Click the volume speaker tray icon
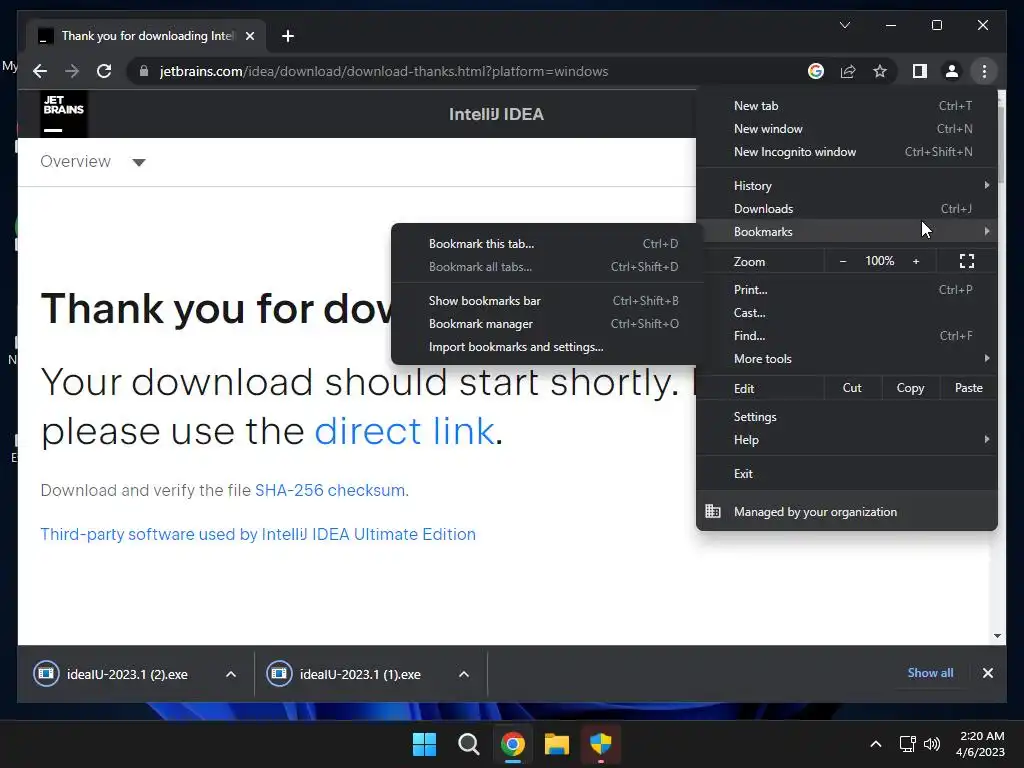This screenshot has width=1024, height=768. click(x=932, y=744)
